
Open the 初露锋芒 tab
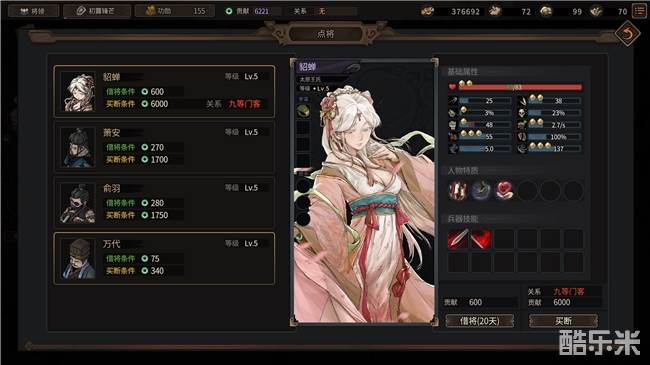[97, 11]
